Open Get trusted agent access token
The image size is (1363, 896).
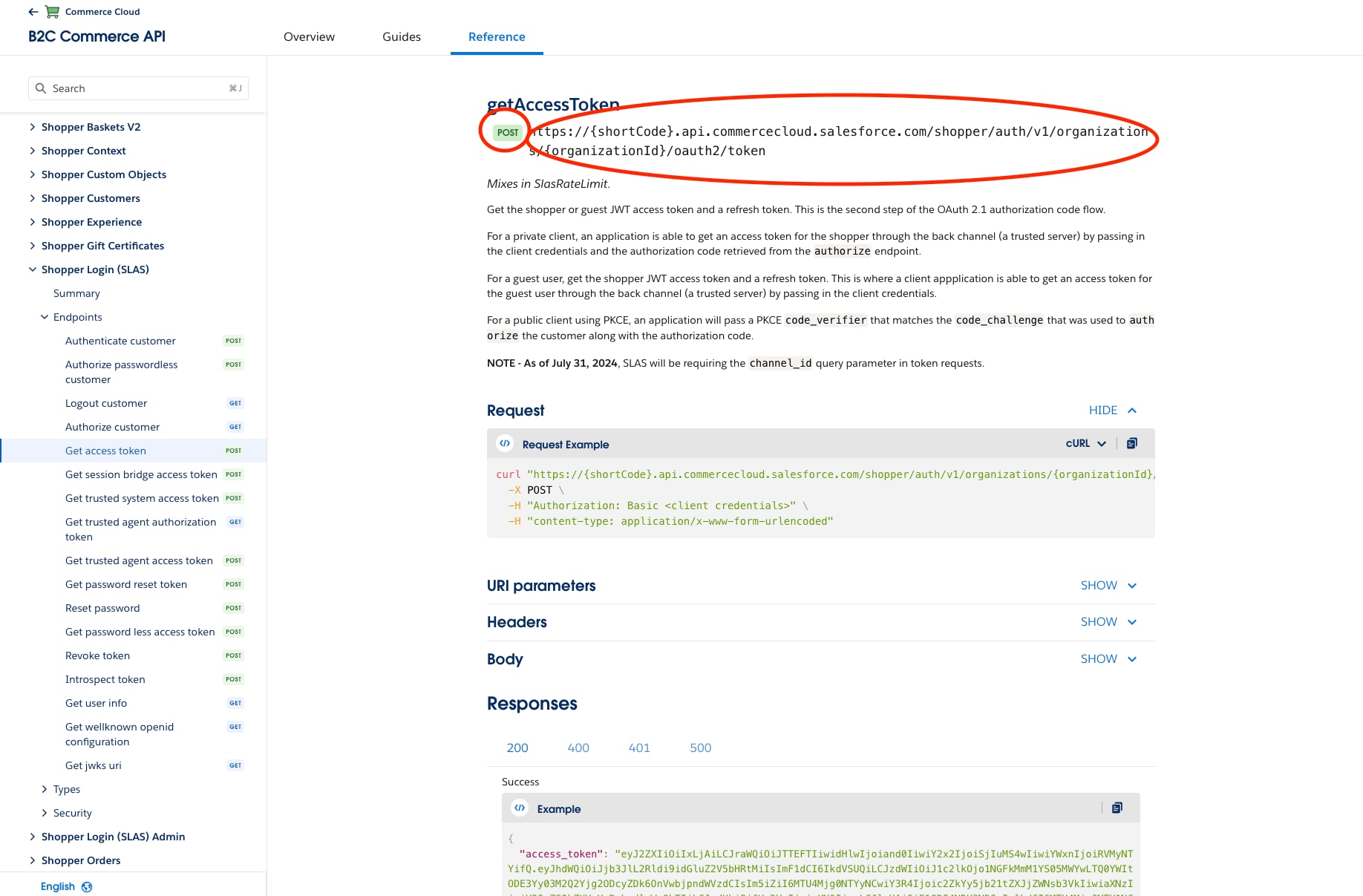pyautogui.click(x=139, y=560)
